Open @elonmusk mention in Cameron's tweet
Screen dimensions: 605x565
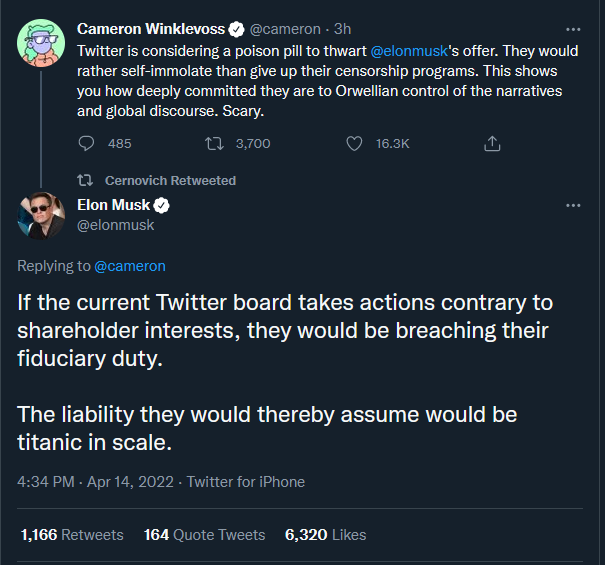click(409, 51)
